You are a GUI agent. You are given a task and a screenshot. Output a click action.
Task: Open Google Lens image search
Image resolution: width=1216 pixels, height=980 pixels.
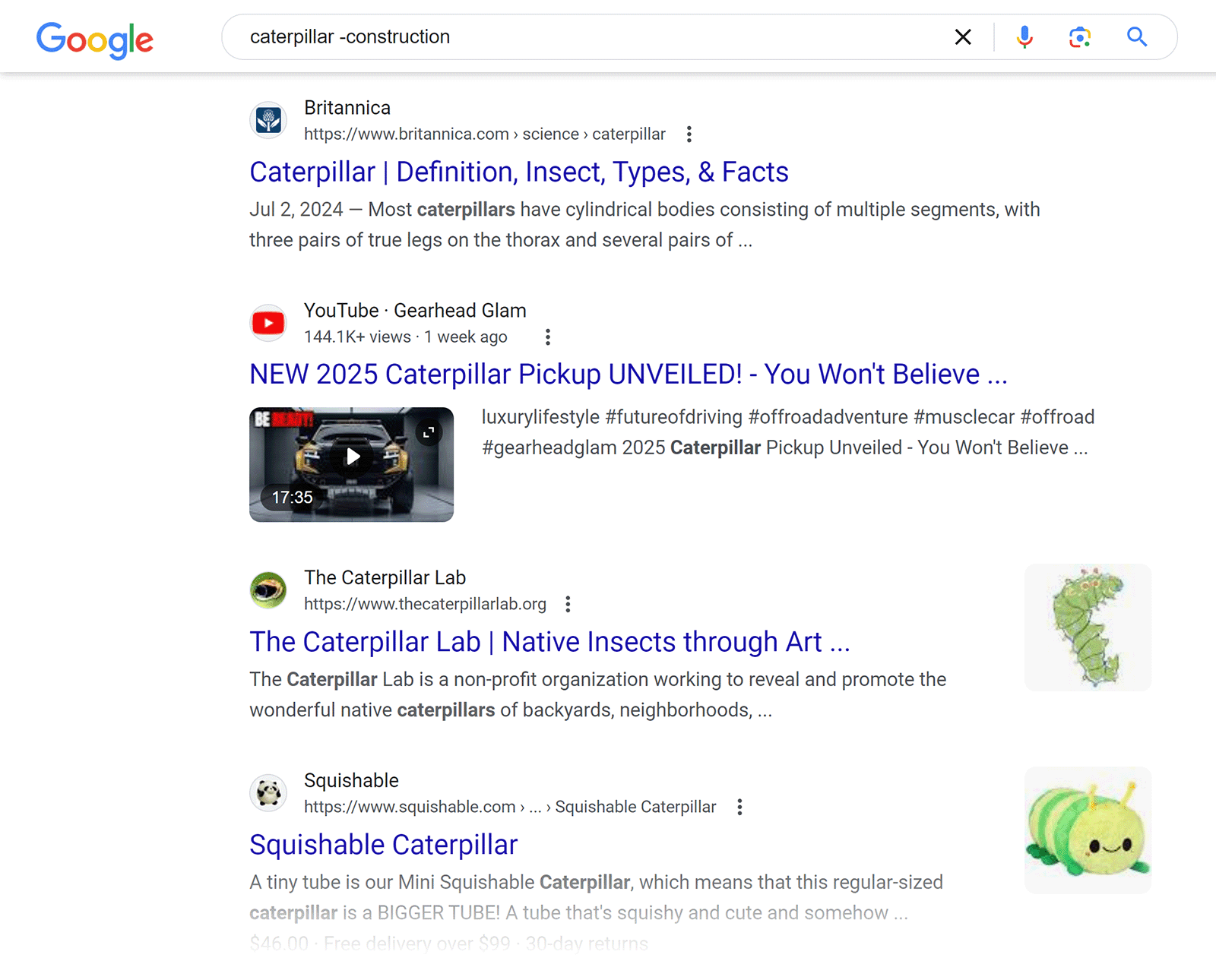pyautogui.click(x=1080, y=36)
